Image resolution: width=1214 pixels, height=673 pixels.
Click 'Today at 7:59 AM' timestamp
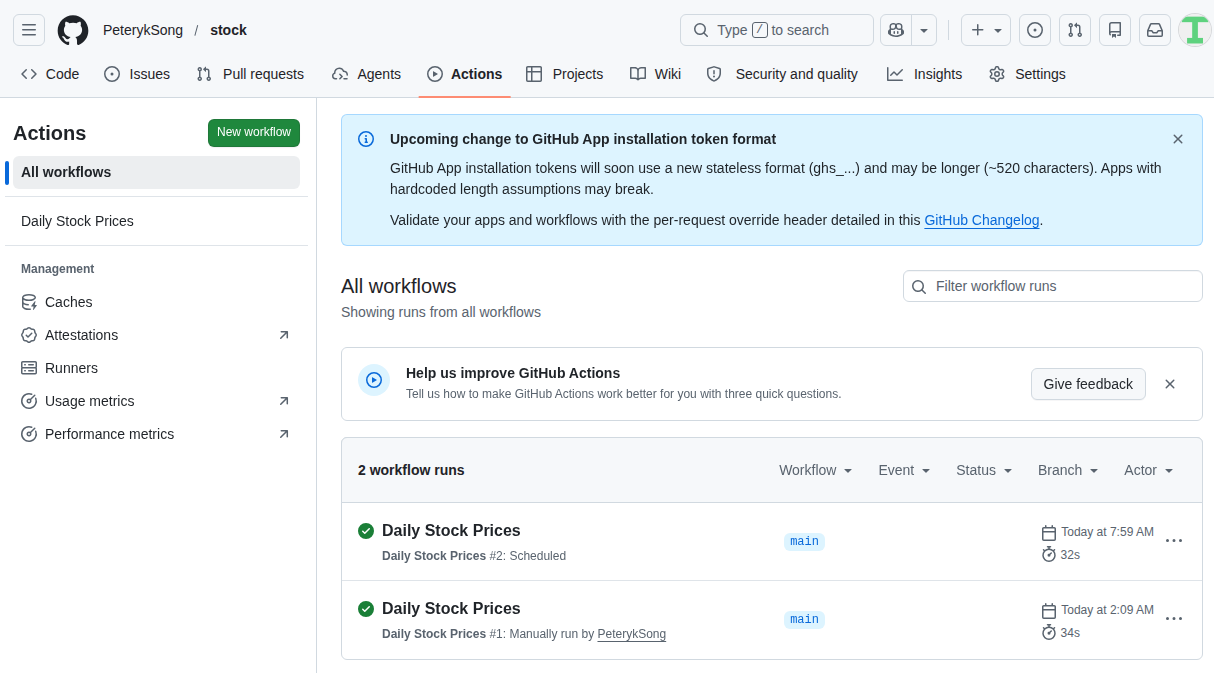[1107, 532]
